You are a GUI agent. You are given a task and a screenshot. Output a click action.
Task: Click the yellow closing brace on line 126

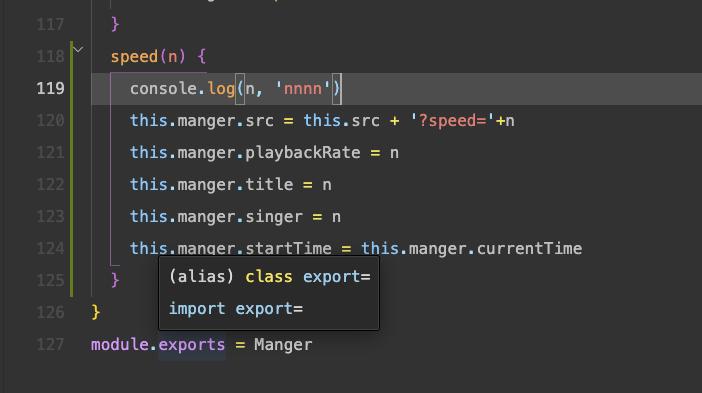click(95, 312)
